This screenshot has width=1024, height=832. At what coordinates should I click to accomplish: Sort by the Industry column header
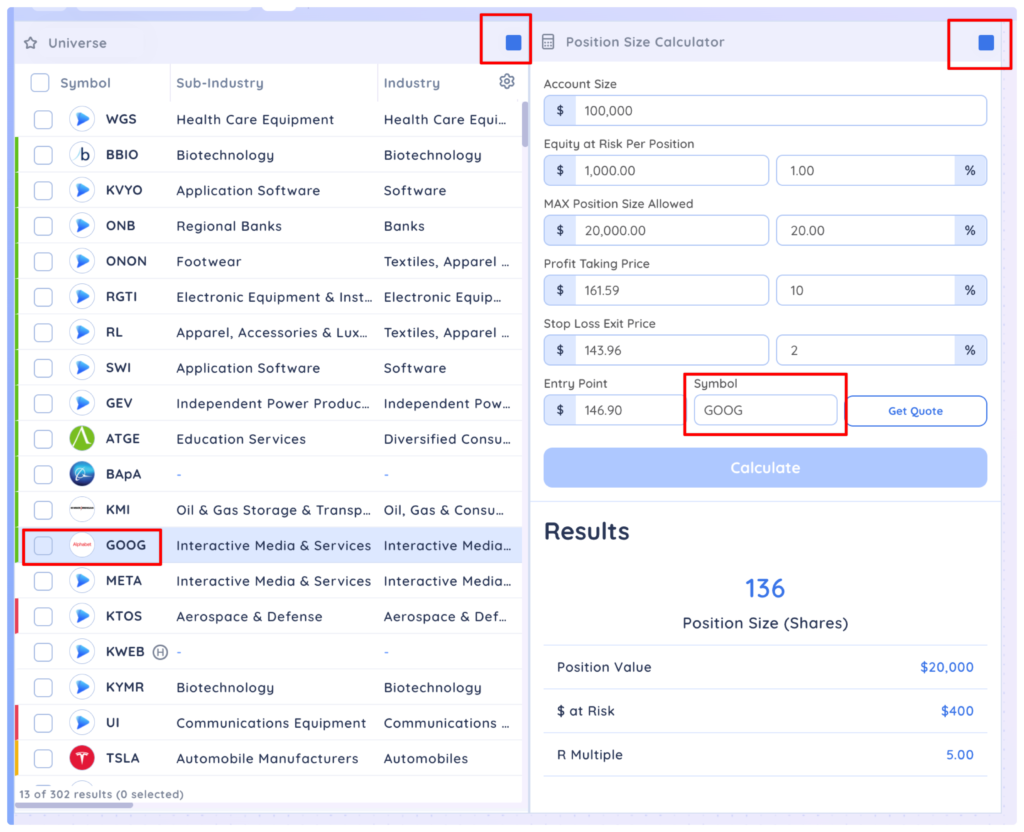[411, 83]
